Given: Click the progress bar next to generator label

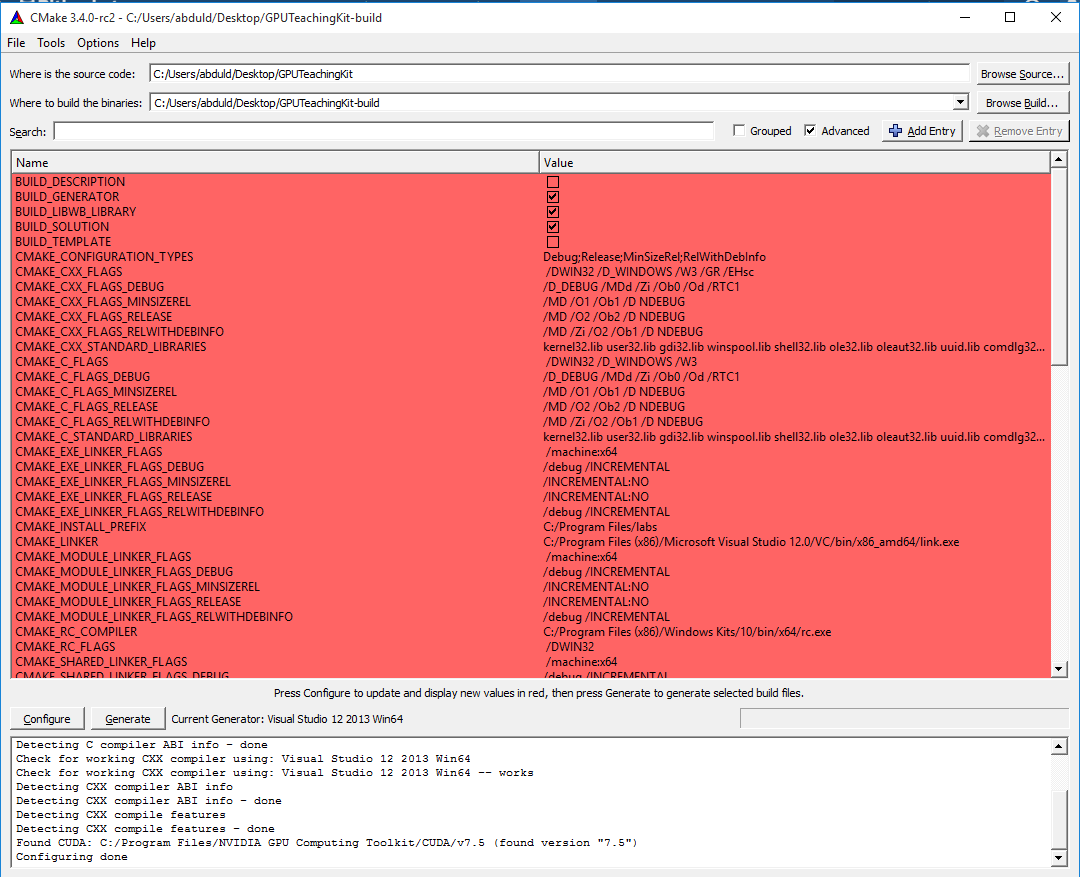Looking at the screenshot, I should (x=904, y=719).
